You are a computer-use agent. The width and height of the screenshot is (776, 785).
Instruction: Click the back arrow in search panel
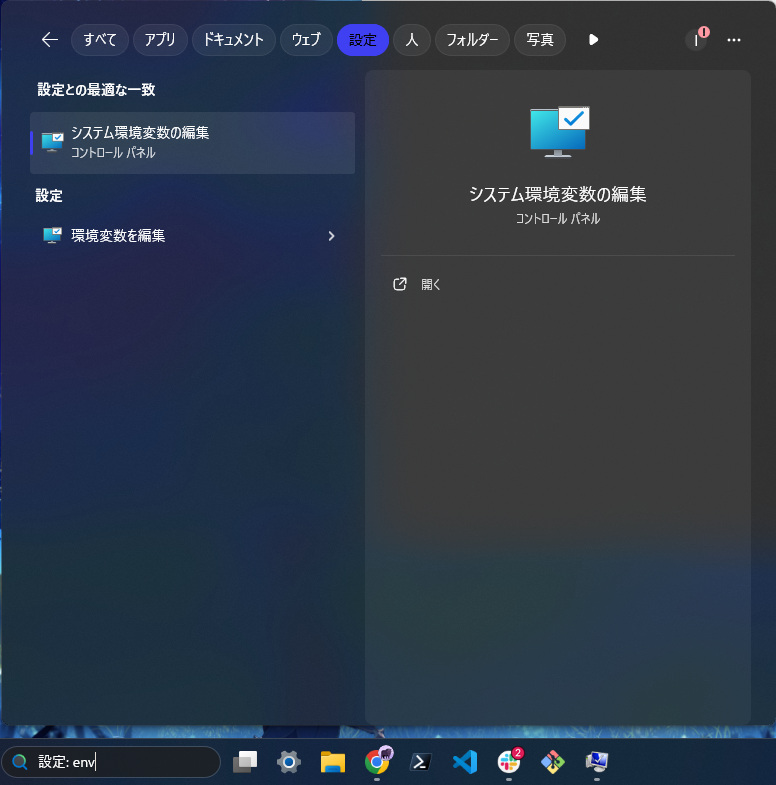tap(49, 40)
